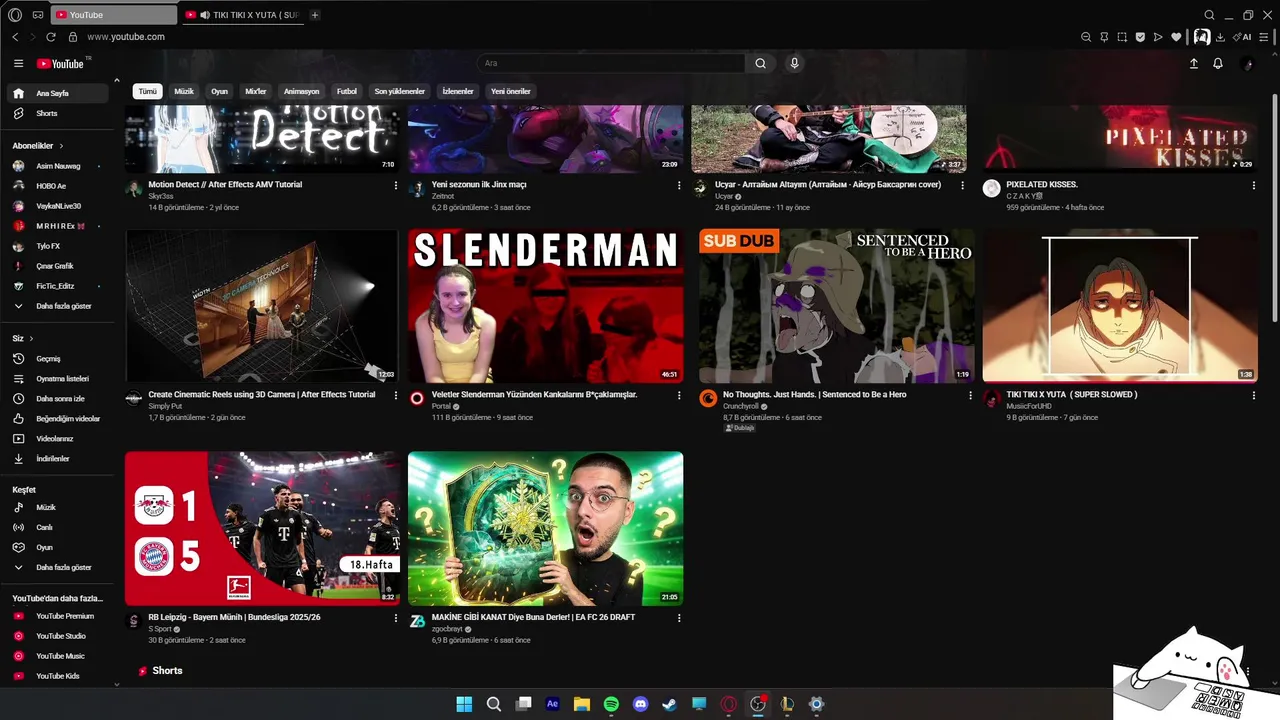
Task: Select the 'Müzik' filter chip
Action: [184, 91]
